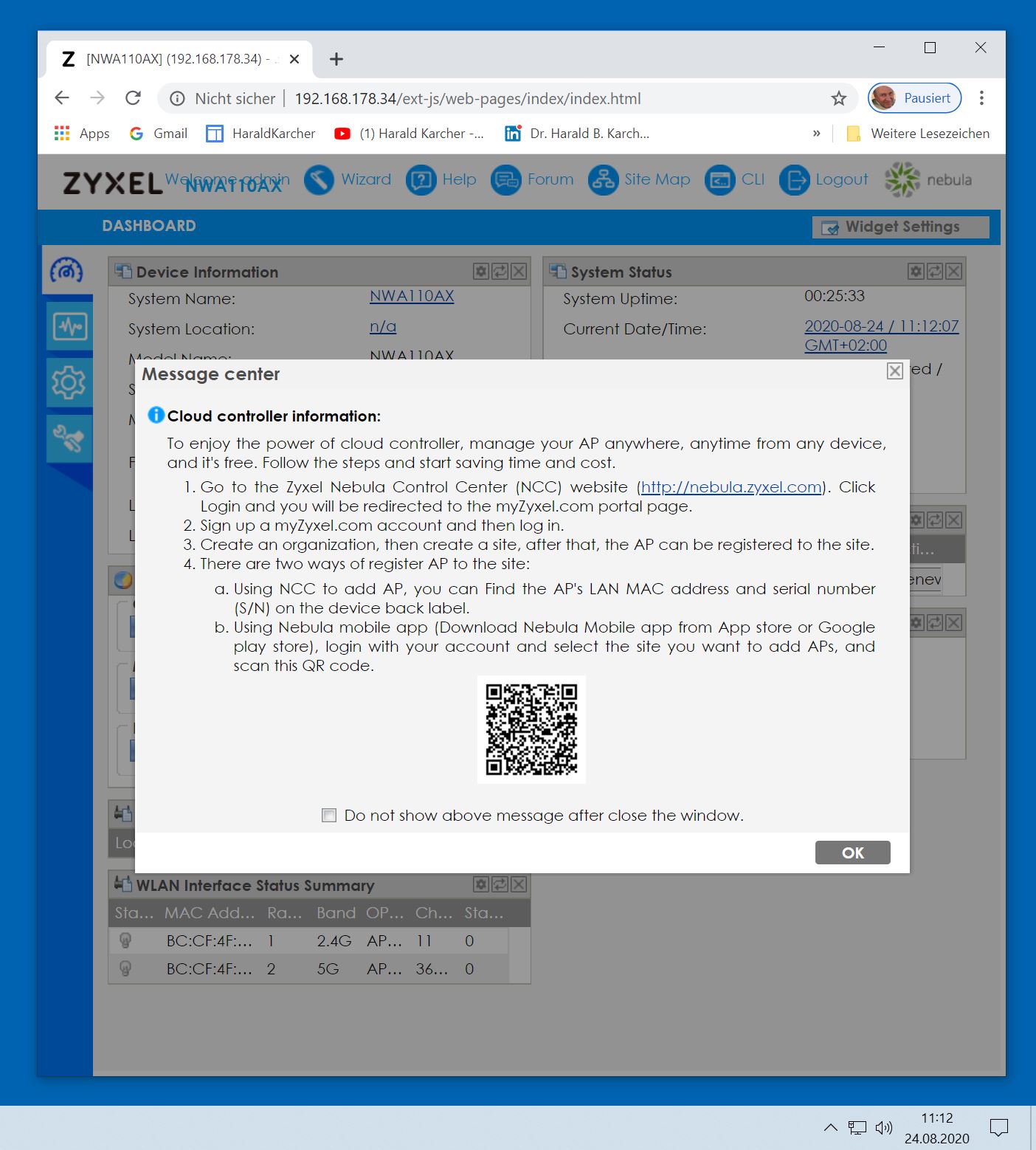
Task: Refresh the Device Information widget
Action: coord(500,272)
